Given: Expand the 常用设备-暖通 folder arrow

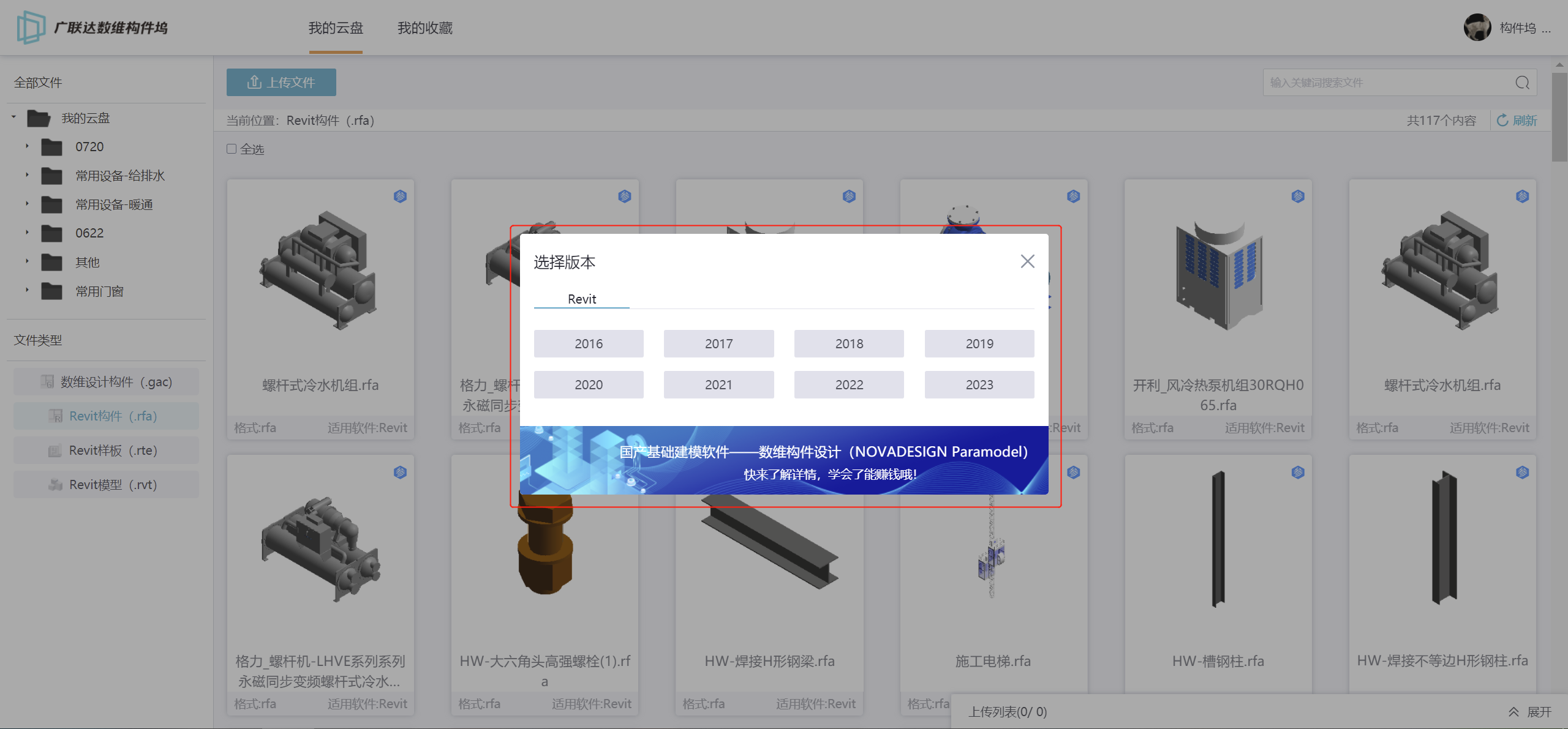Looking at the screenshot, I should point(27,204).
